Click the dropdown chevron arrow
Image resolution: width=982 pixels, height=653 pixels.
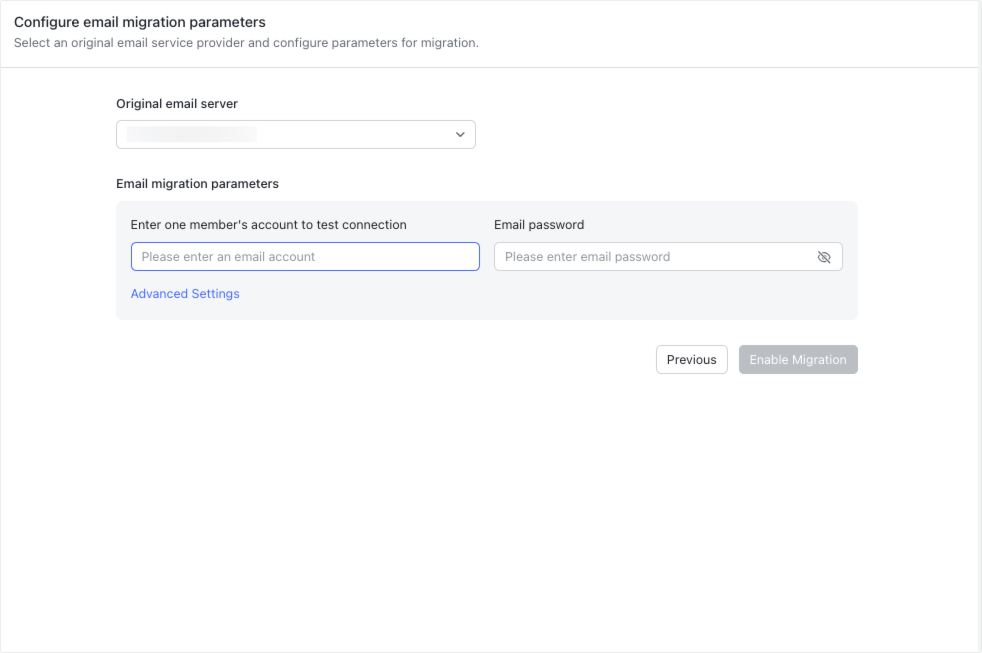click(460, 135)
